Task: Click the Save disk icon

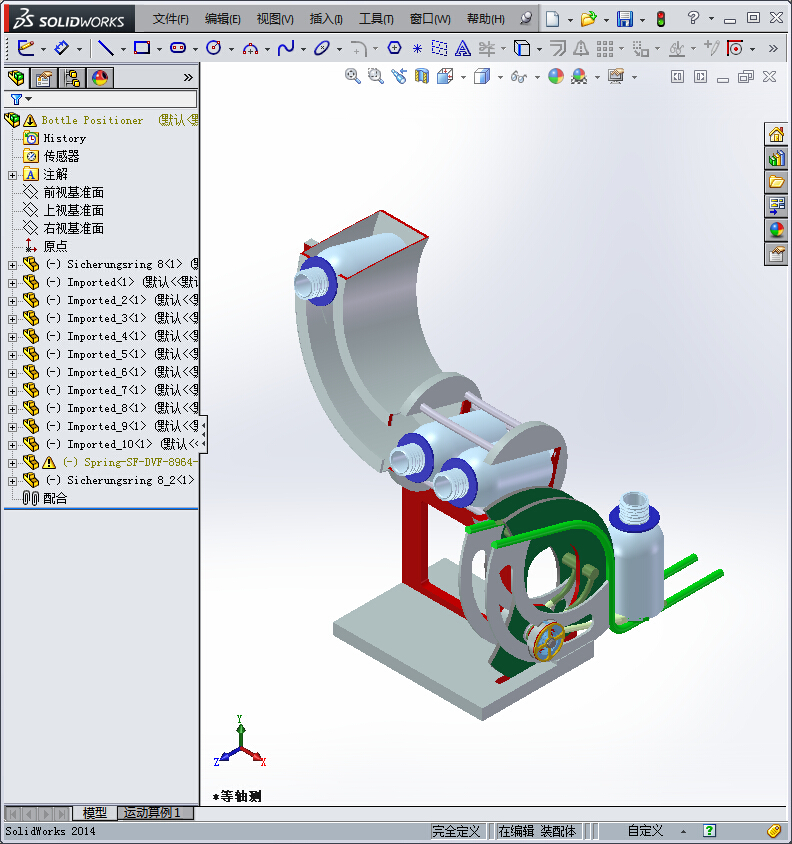Action: click(x=625, y=19)
